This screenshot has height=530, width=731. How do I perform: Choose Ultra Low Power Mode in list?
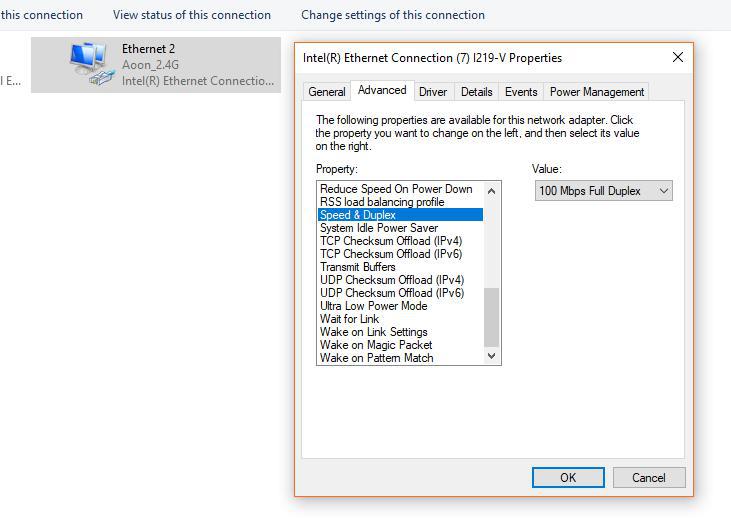pyautogui.click(x=373, y=306)
